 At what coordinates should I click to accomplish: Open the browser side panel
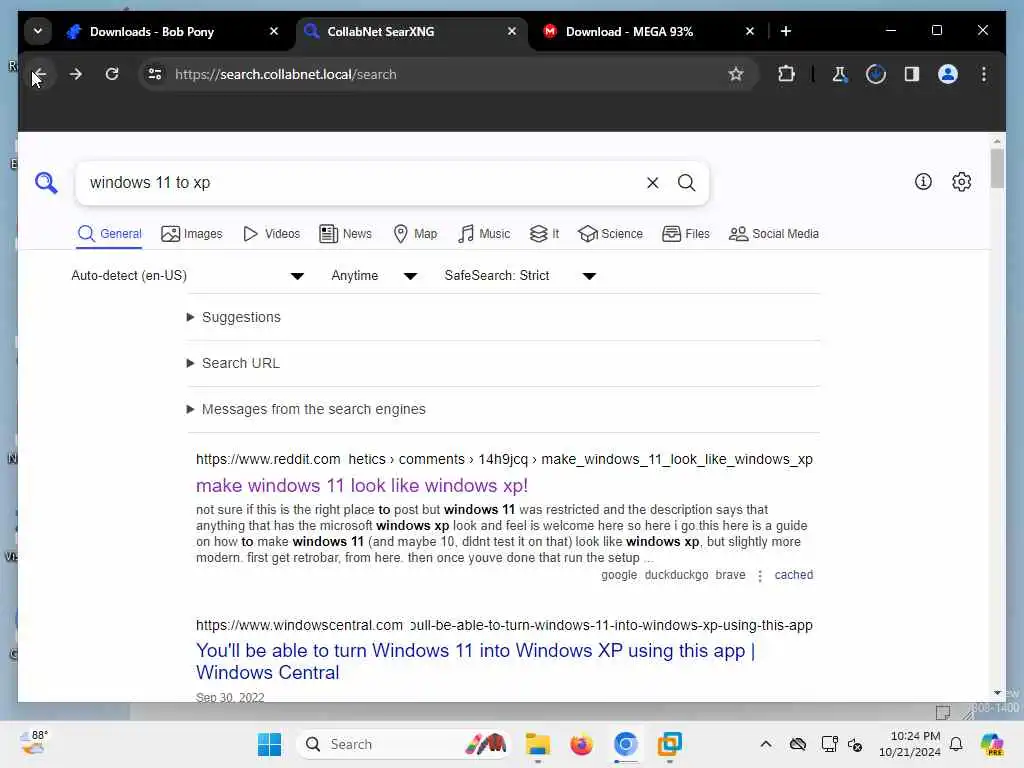(912, 74)
